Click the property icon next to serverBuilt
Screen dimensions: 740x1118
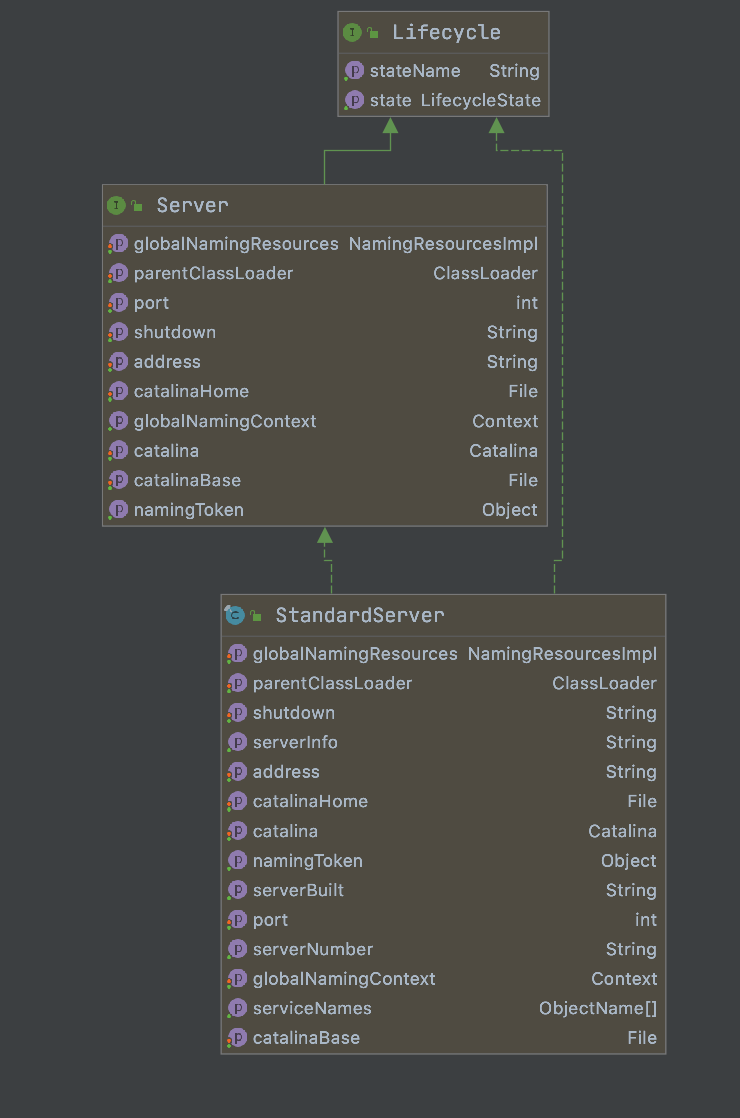237,890
